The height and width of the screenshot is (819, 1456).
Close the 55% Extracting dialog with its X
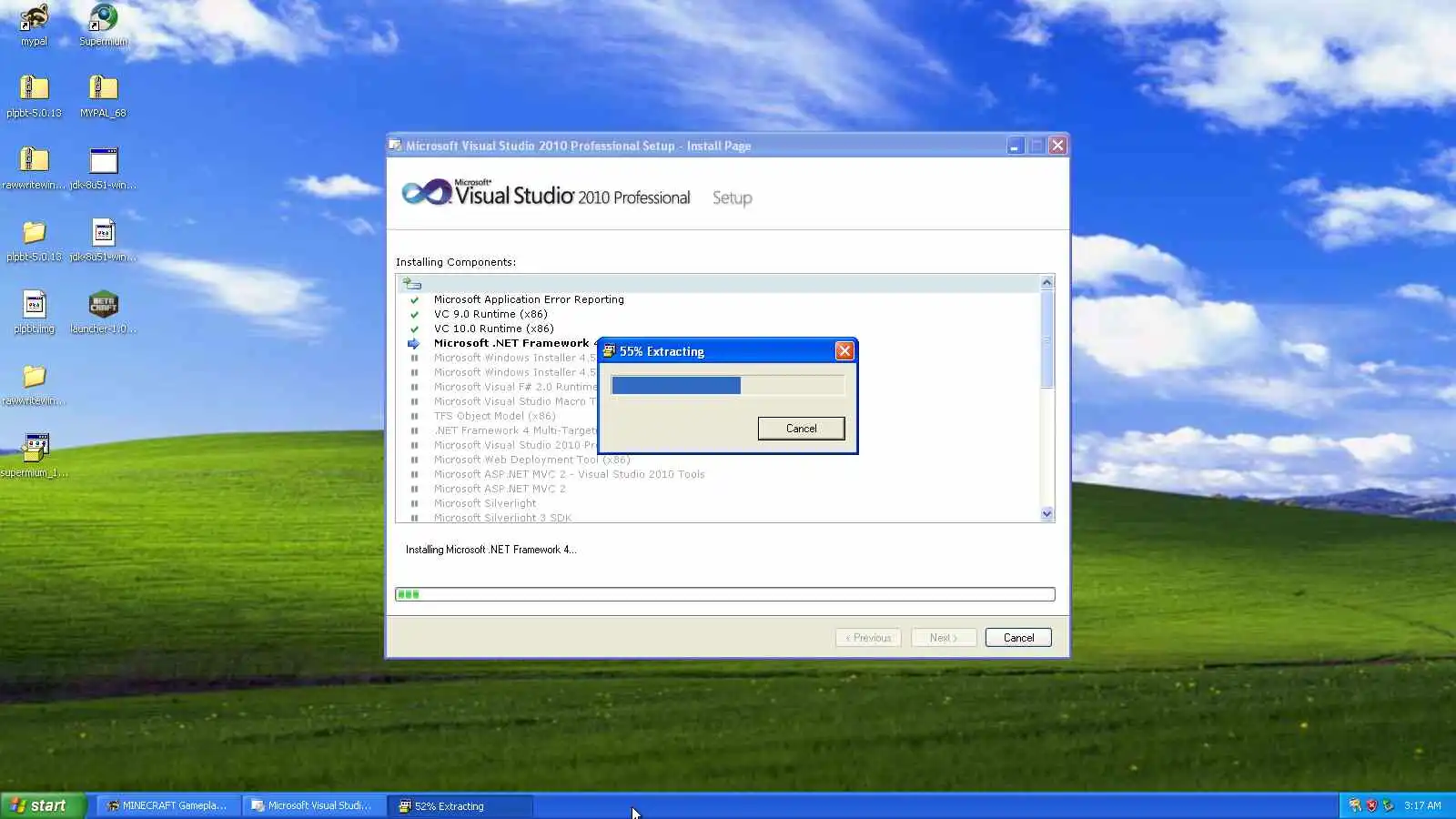tap(844, 351)
